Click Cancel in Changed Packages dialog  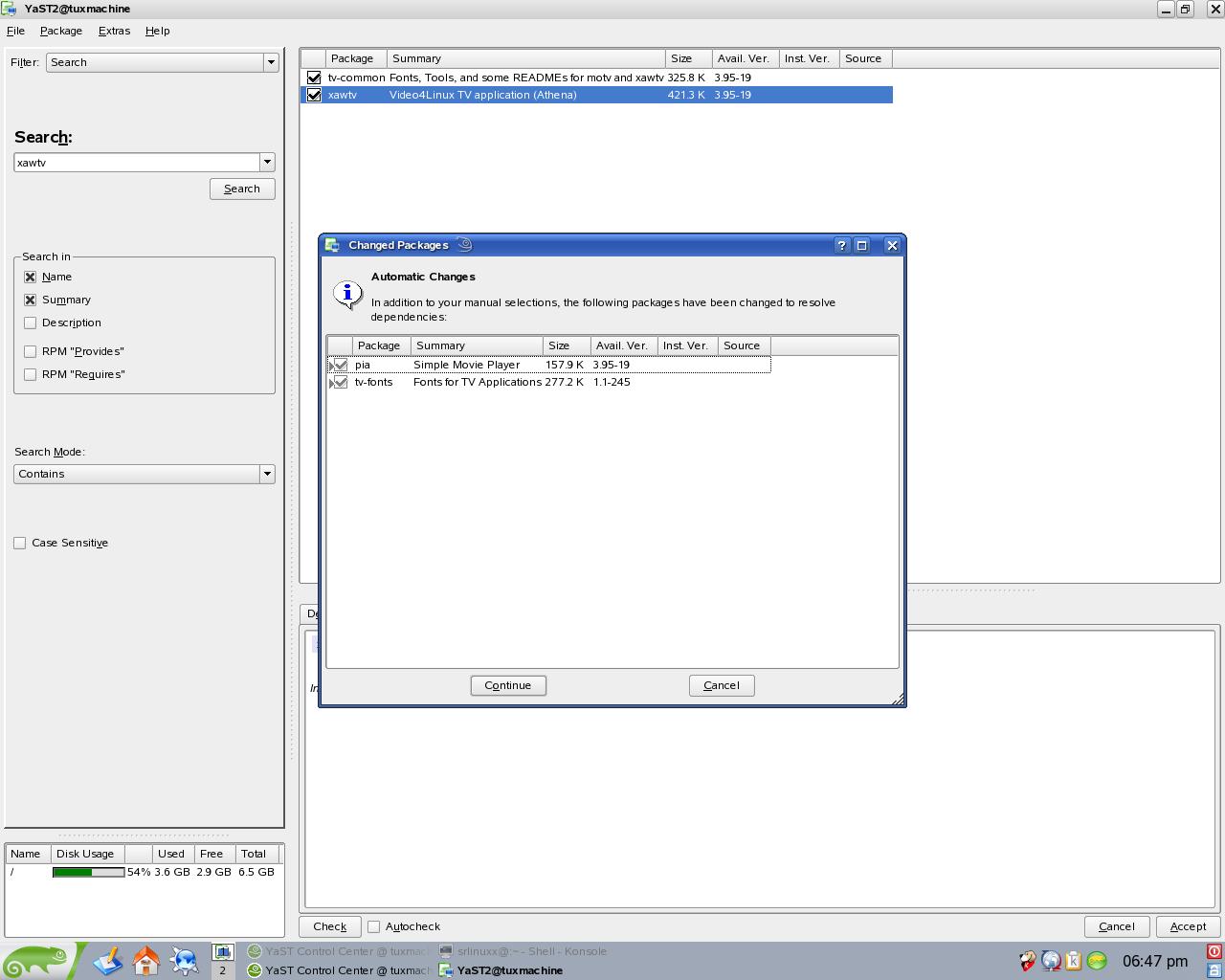(x=722, y=685)
